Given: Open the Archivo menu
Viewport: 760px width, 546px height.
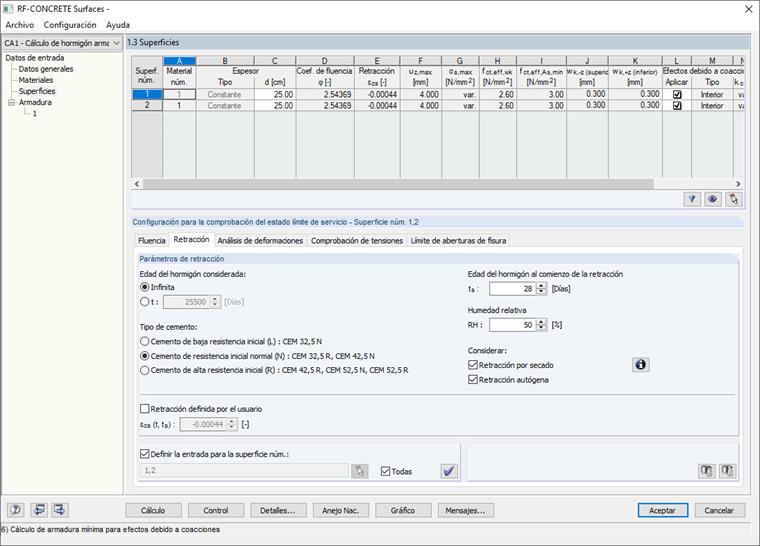Looking at the screenshot, I should point(19,25).
